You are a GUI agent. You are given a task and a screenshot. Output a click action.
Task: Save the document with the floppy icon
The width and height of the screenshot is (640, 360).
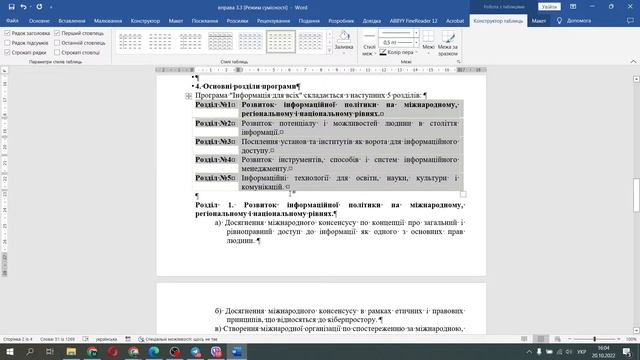[x=11, y=7]
